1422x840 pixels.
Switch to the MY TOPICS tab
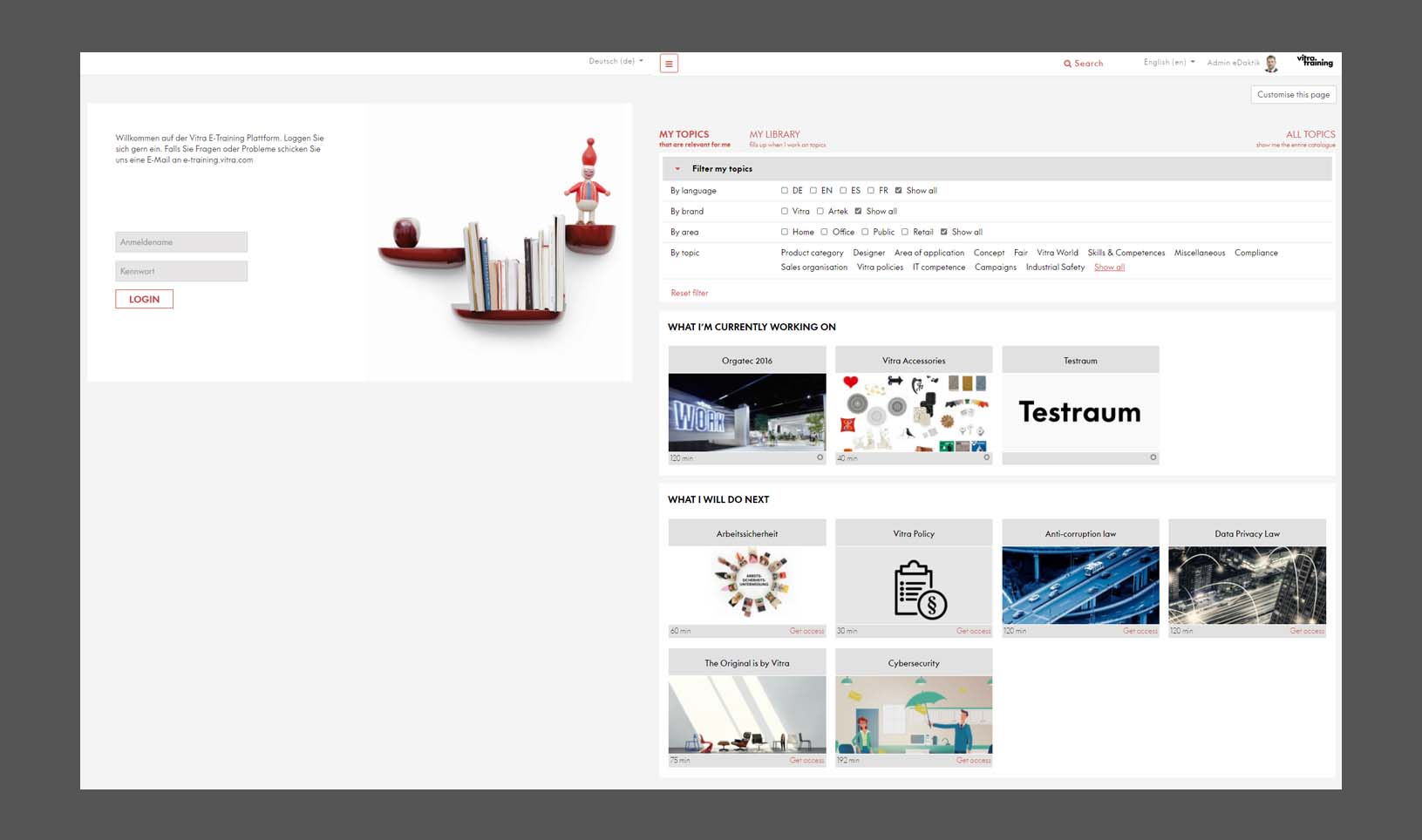[x=694, y=139]
